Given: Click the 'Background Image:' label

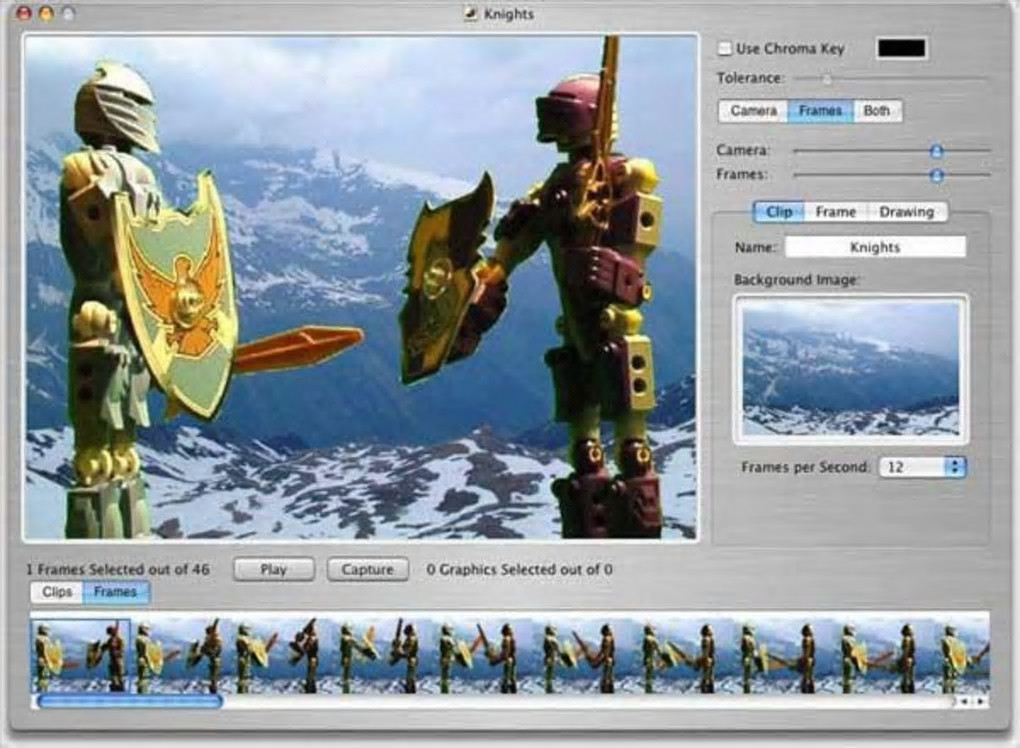Looking at the screenshot, I should pos(796,280).
